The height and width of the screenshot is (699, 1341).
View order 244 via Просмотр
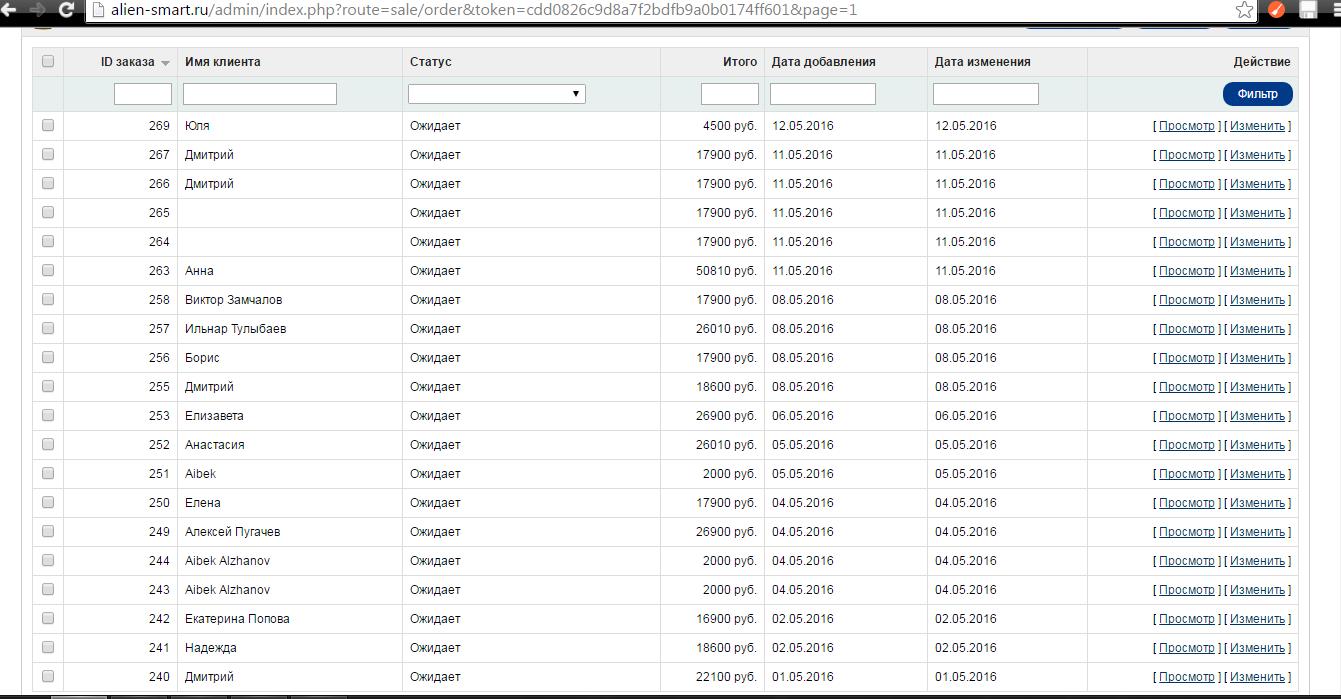click(x=1186, y=561)
